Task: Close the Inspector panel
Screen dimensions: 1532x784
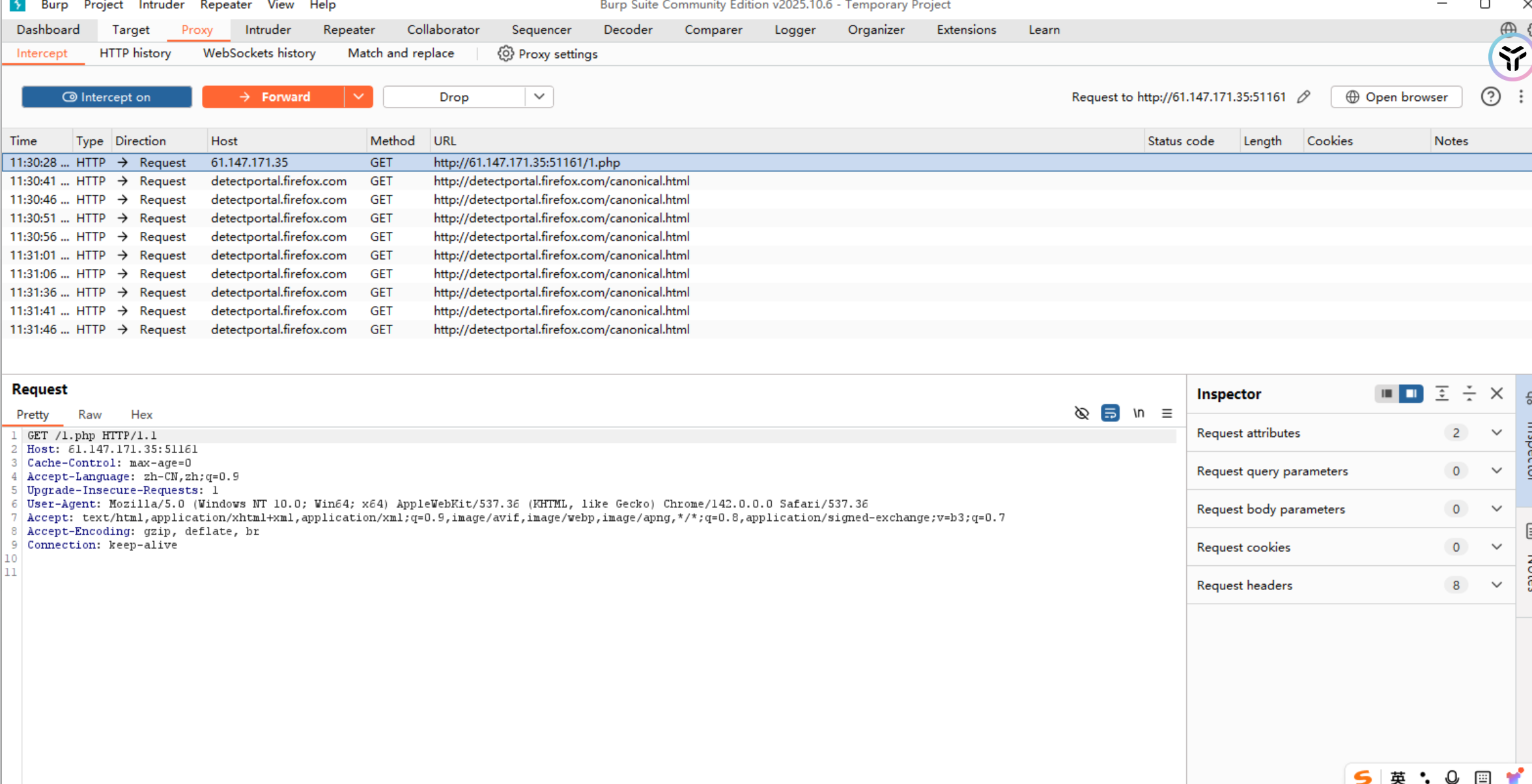Action: coord(1497,393)
